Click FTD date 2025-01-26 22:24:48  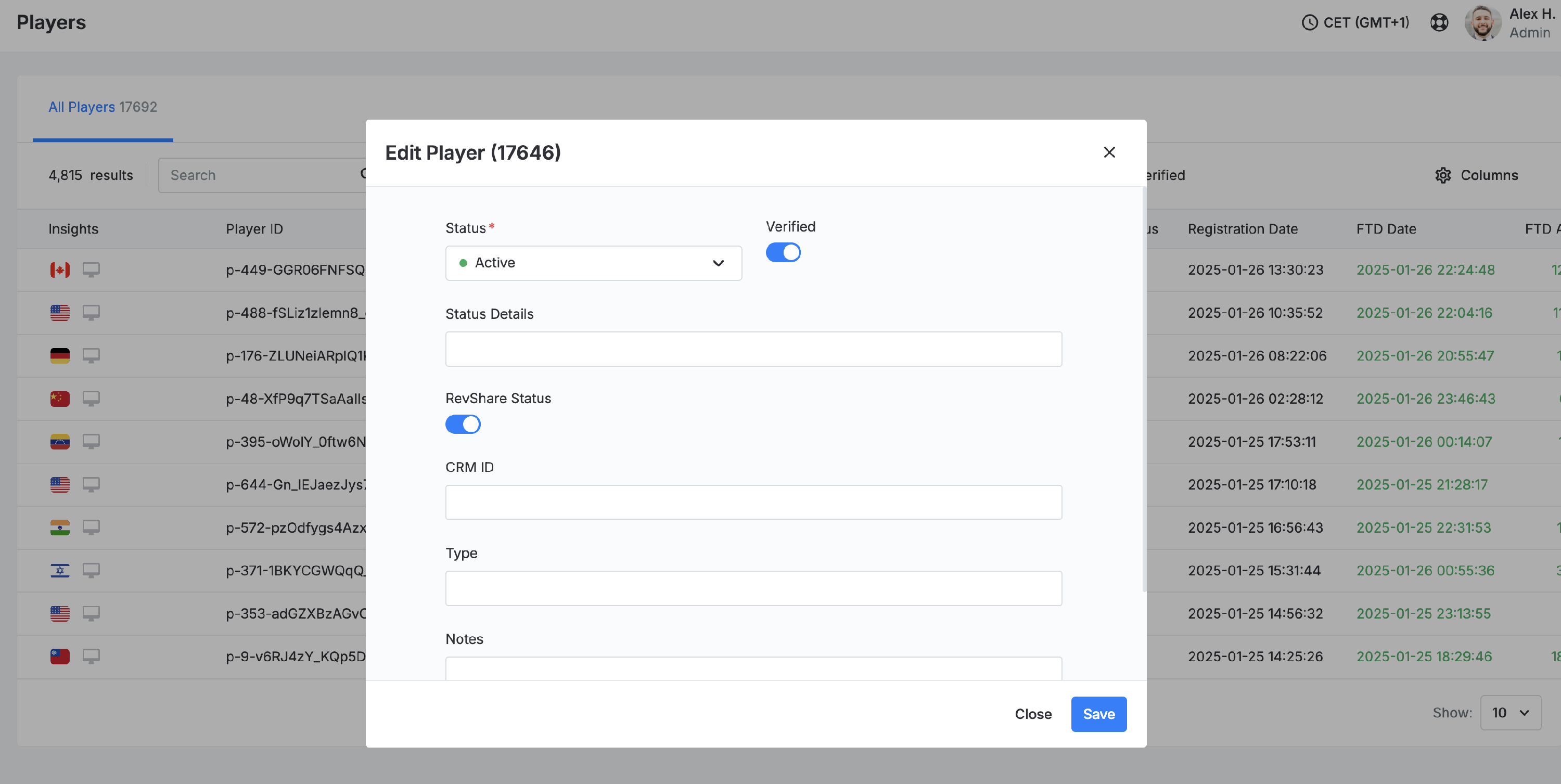1425,269
